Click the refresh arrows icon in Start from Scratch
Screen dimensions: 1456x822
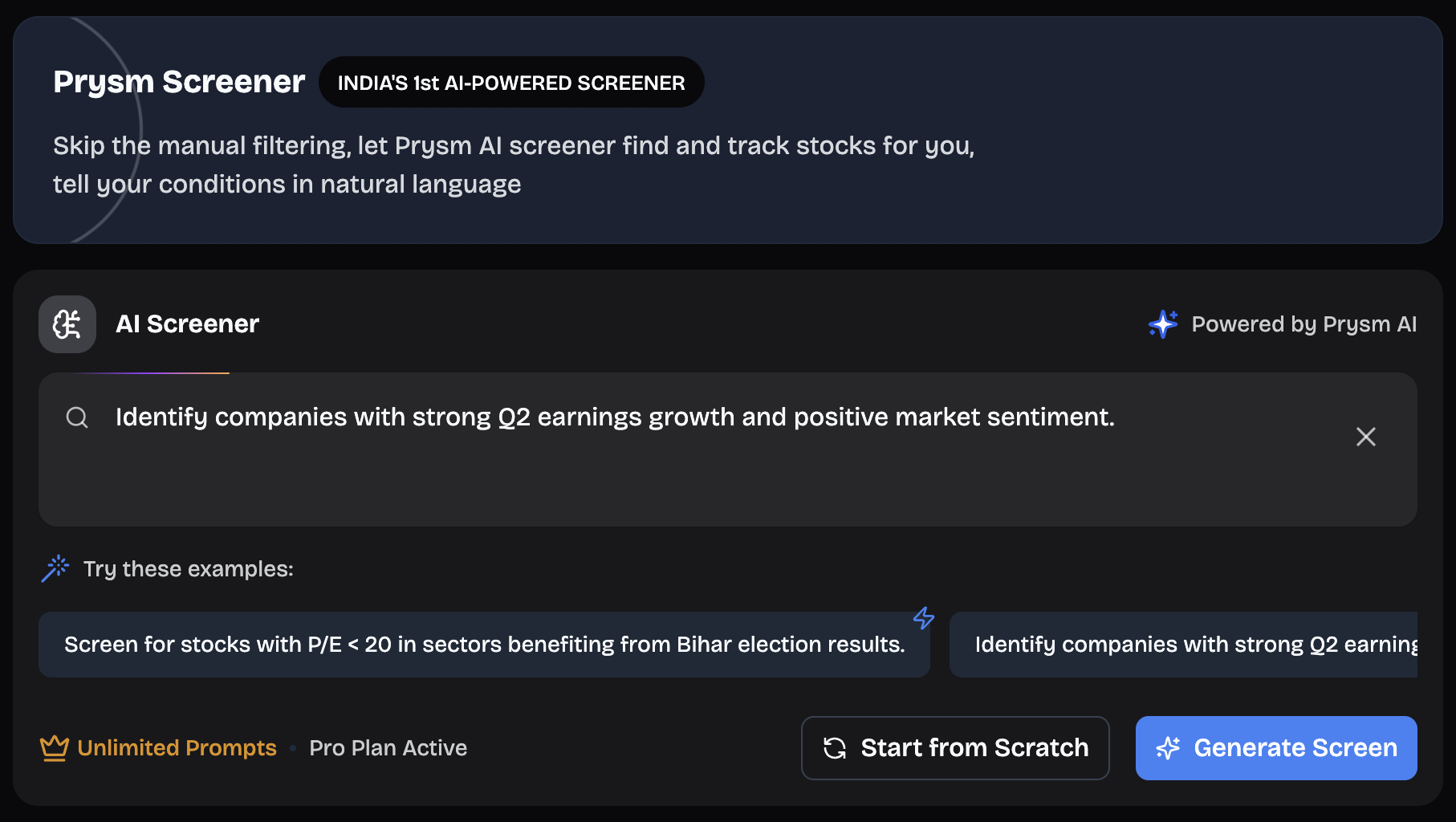point(835,748)
